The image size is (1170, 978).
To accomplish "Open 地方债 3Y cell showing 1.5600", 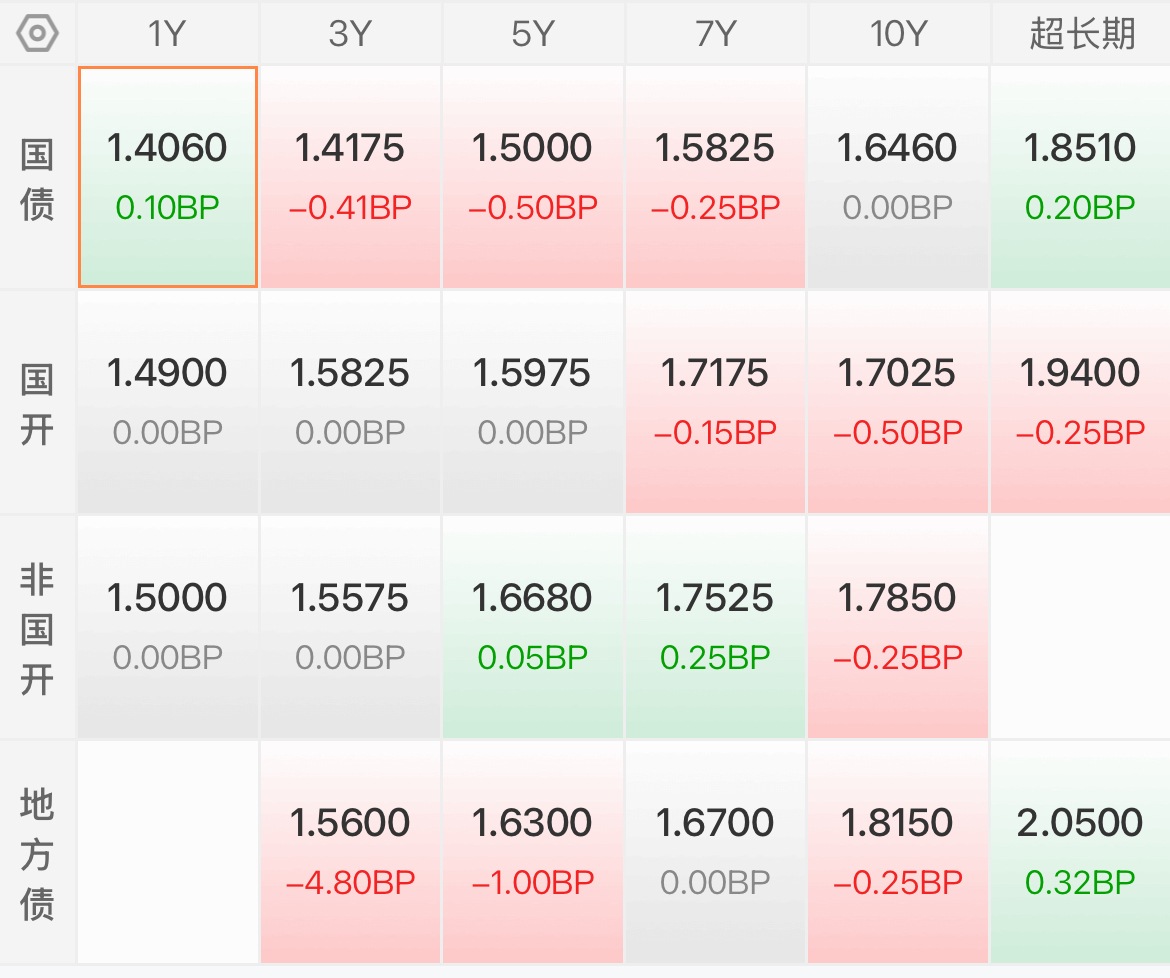I will click(x=350, y=853).
